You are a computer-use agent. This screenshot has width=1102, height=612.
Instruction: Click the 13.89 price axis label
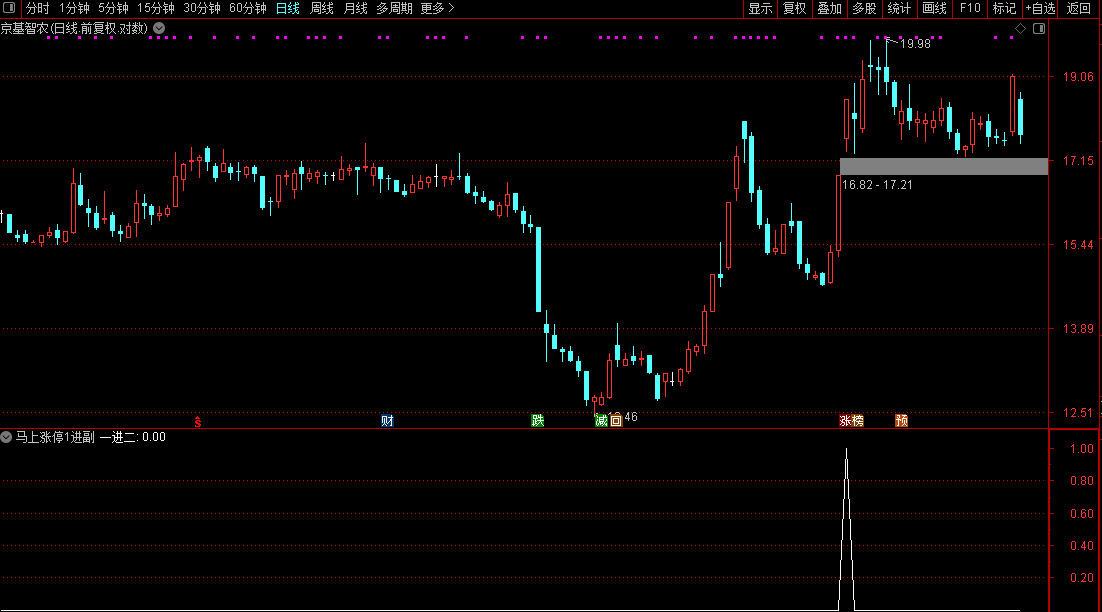click(1078, 328)
